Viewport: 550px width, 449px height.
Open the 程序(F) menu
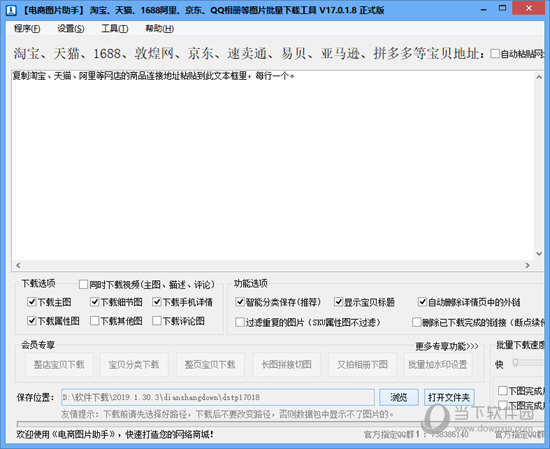[27, 29]
